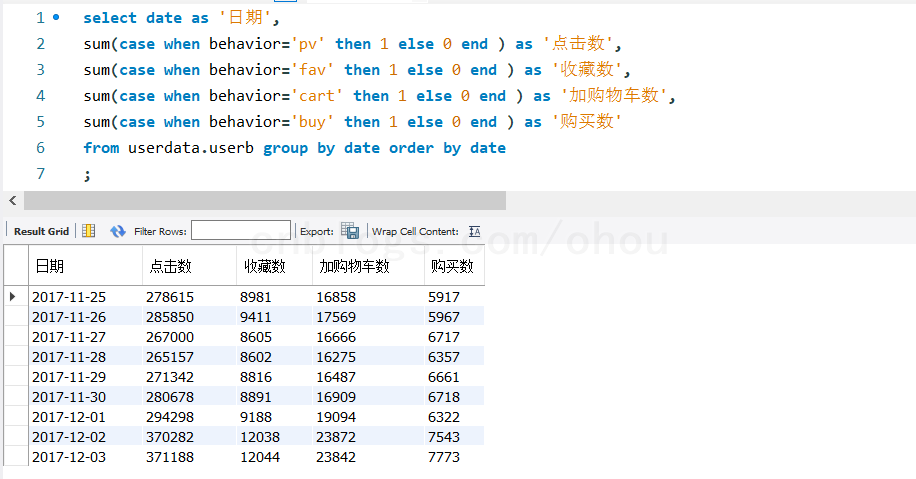Click the value 371188

pyautogui.click(x=170, y=457)
